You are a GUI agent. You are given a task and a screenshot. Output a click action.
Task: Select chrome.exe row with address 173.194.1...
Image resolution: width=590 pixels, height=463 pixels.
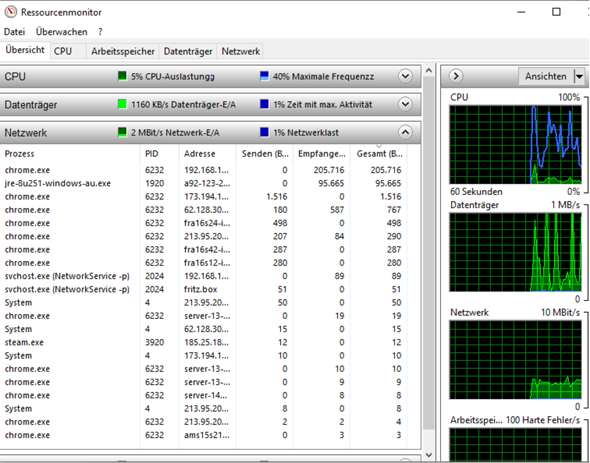click(203, 196)
